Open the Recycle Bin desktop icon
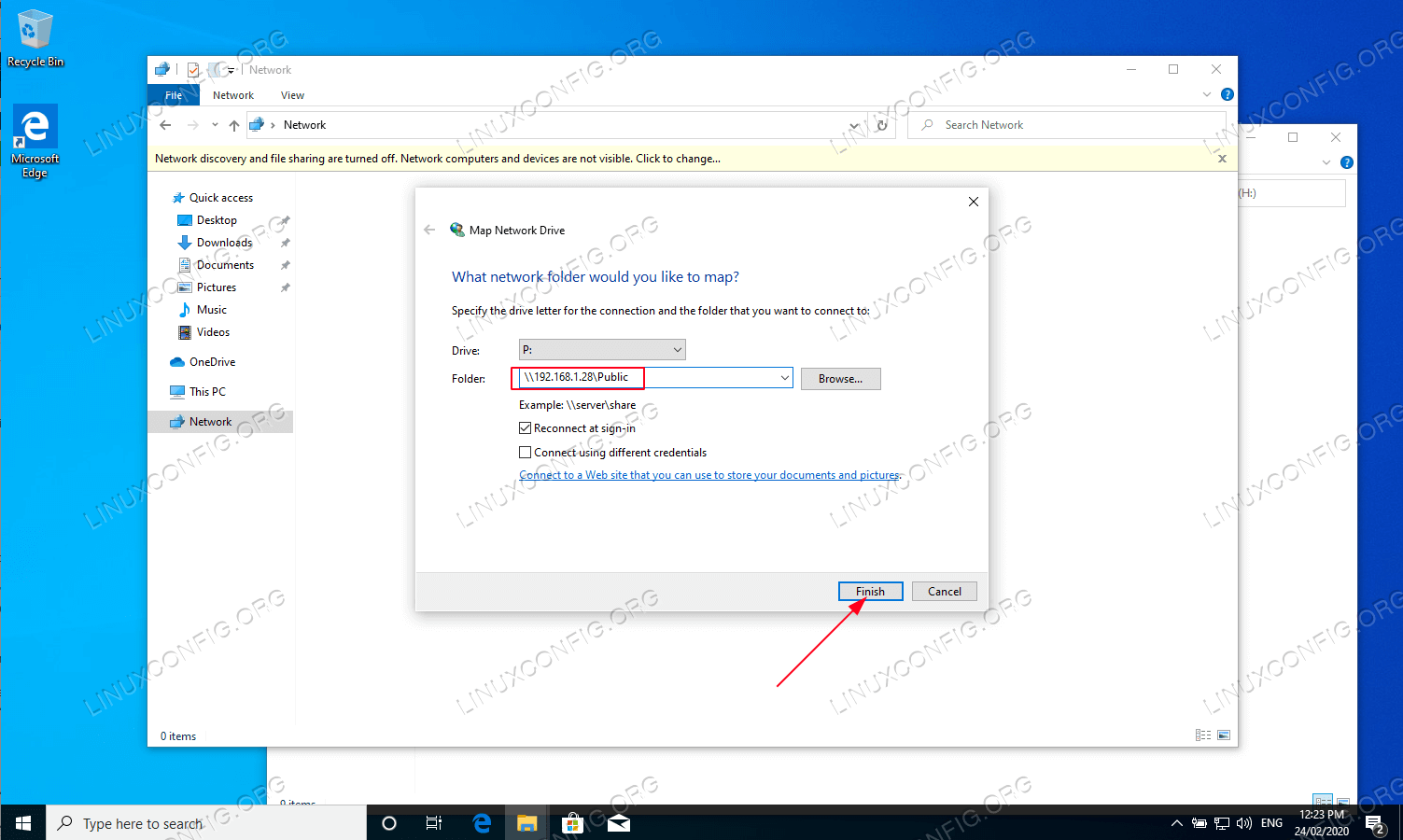Viewport: 1403px width, 840px height. coord(35,39)
